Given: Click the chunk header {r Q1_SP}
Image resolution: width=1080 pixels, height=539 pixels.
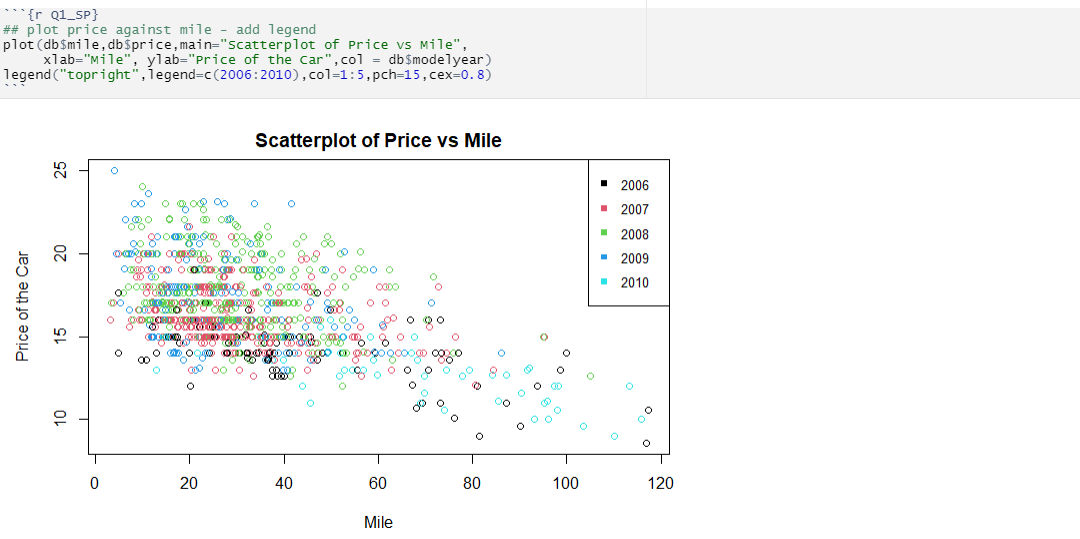Looking at the screenshot, I should coord(51,14).
